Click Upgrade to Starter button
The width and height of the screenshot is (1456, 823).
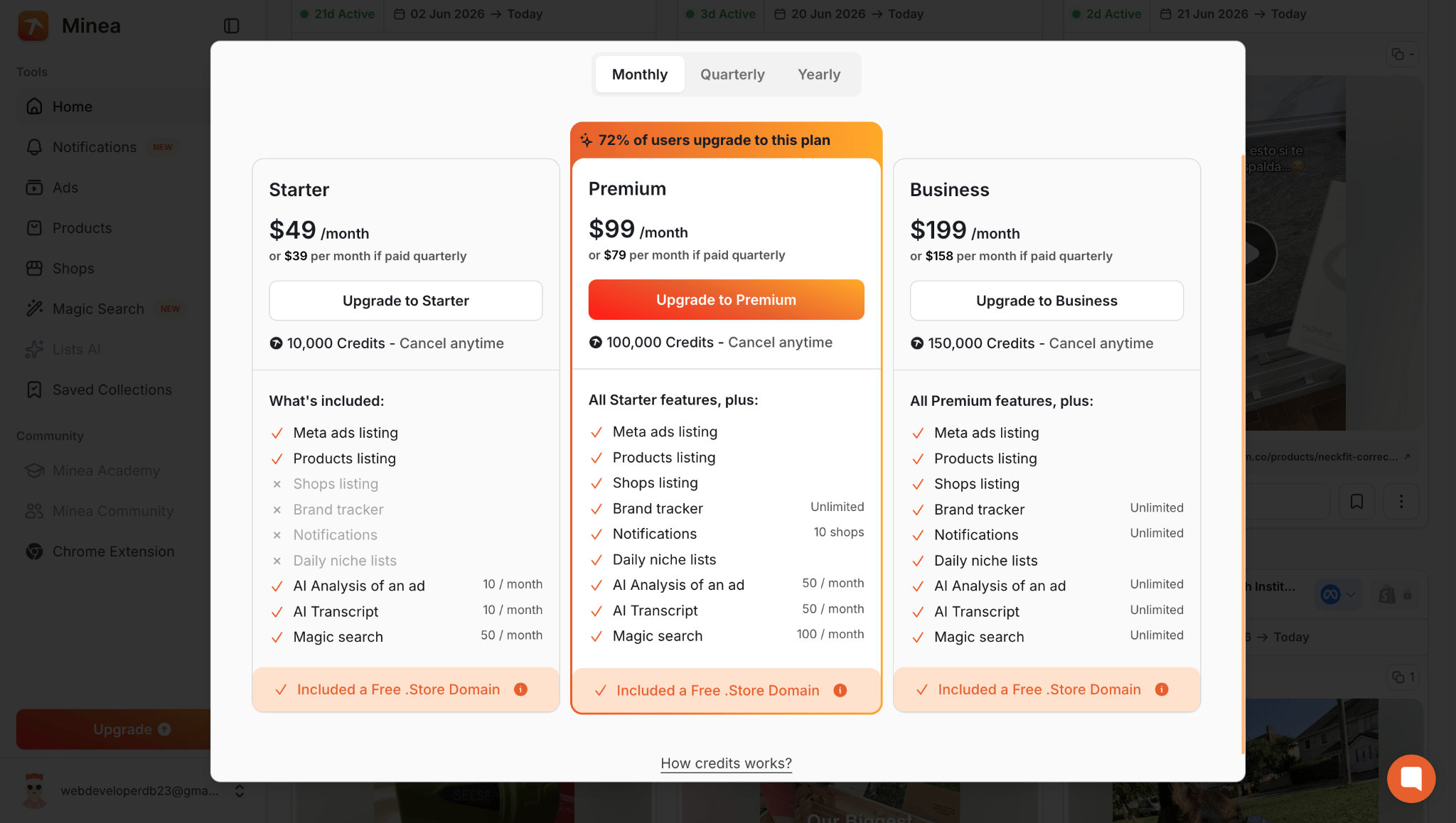(406, 301)
